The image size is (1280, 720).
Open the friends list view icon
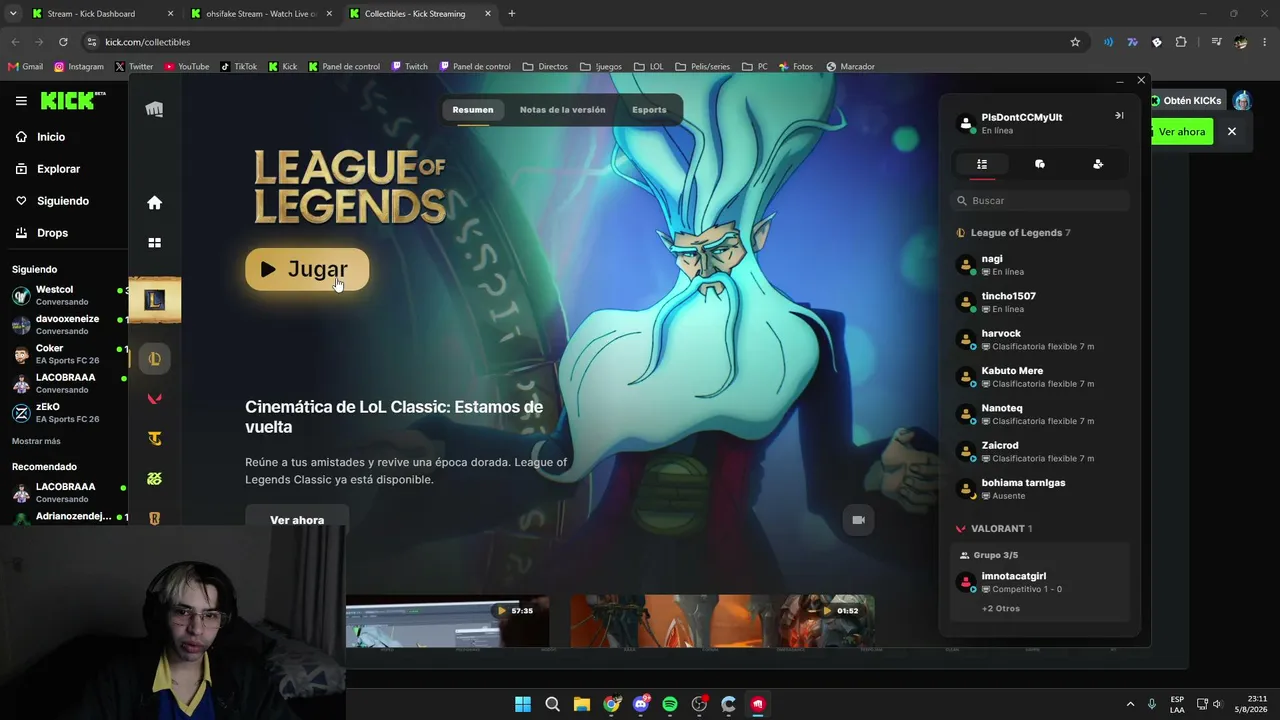click(982, 164)
